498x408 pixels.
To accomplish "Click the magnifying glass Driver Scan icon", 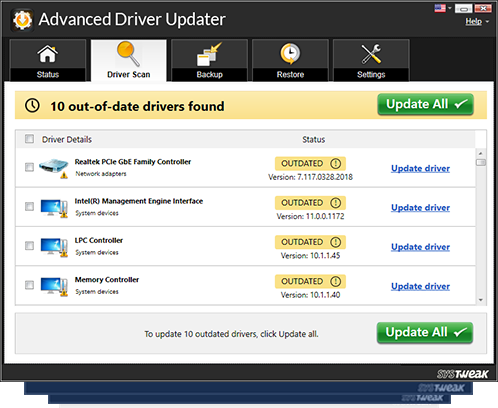I will (x=128, y=54).
